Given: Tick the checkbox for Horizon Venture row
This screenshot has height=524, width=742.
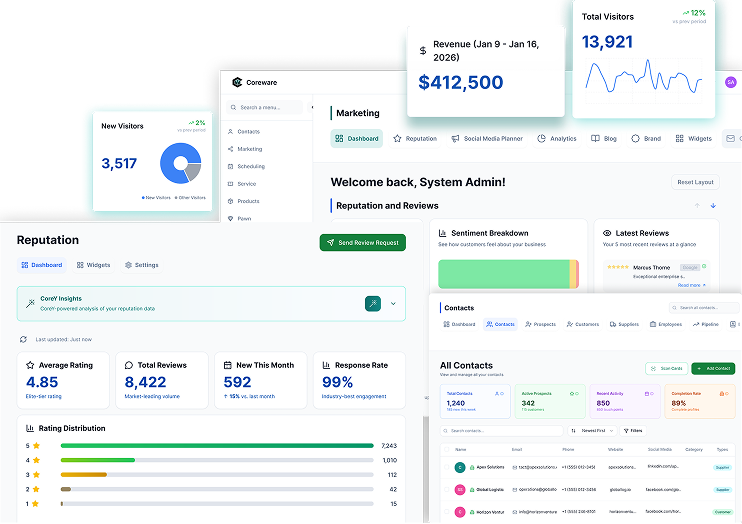Looking at the screenshot, I should tap(447, 512).
